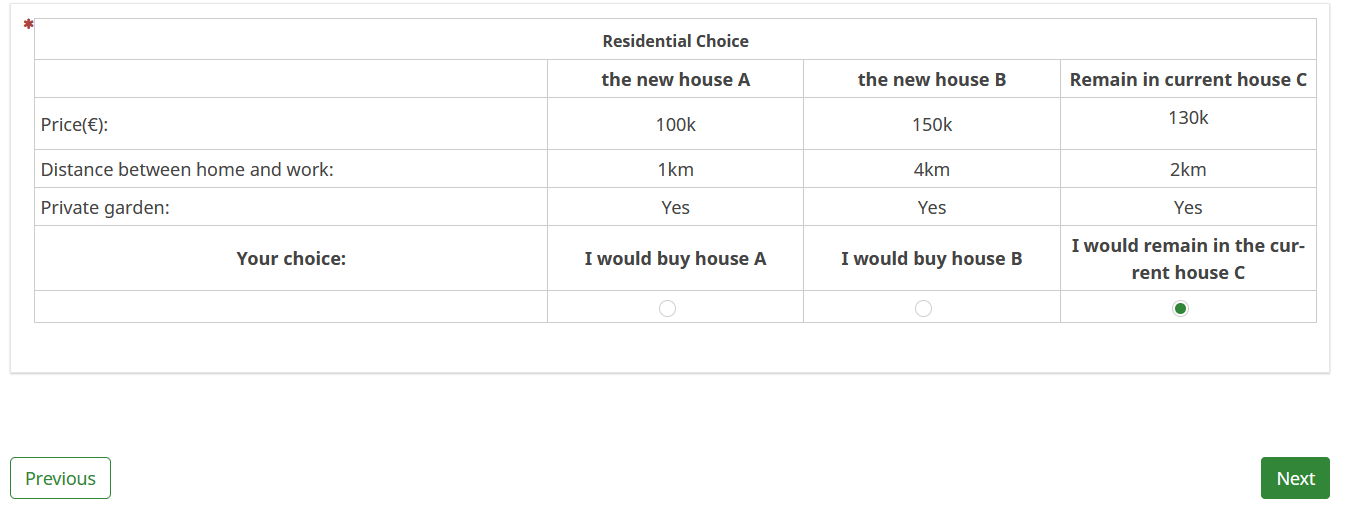Click the 130k price cell
Screen dimensions: 1346x522
[1188, 118]
